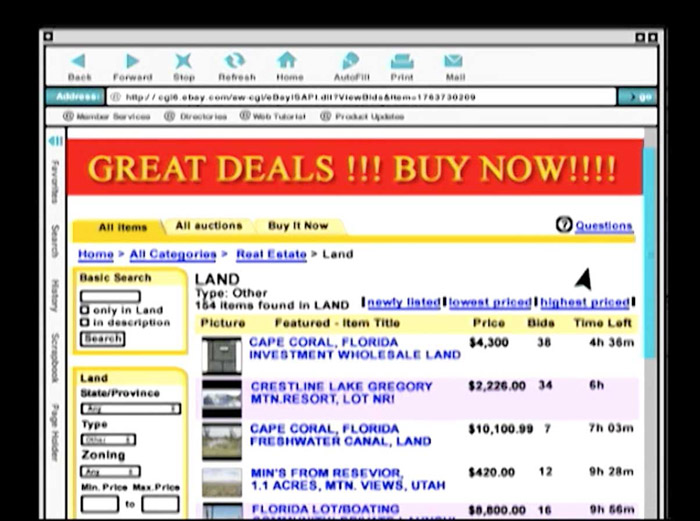This screenshot has width=700, height=521.
Task: Click the $4,300 price text
Action: [489, 343]
